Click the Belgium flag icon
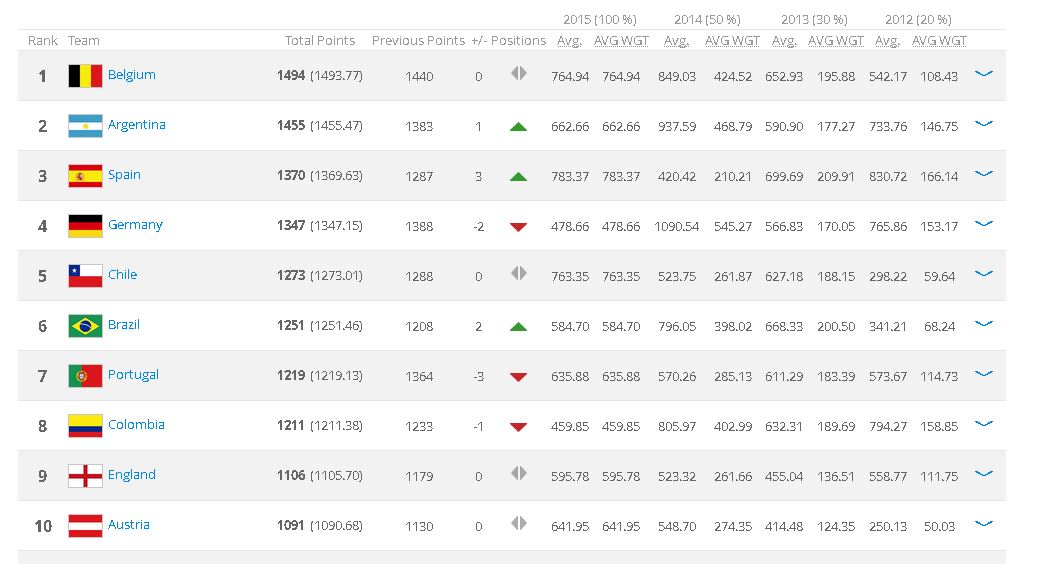 click(x=85, y=76)
